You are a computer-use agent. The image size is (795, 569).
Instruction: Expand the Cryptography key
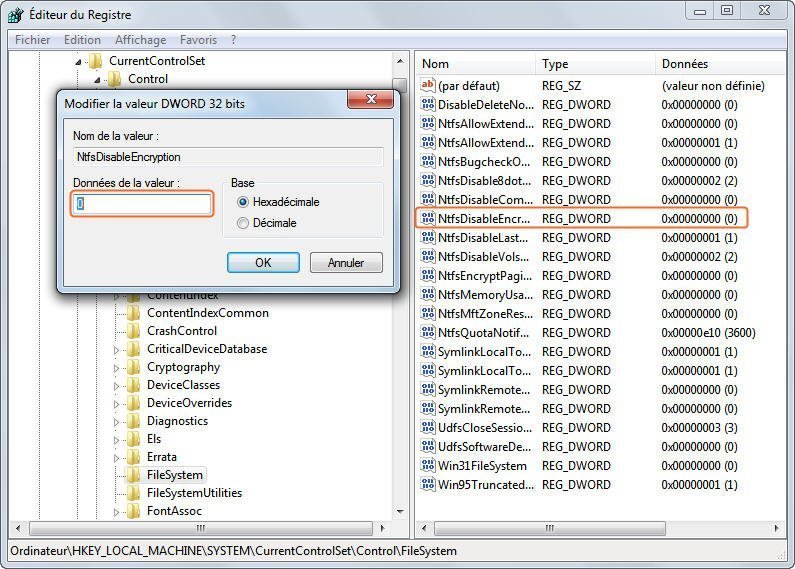point(117,368)
